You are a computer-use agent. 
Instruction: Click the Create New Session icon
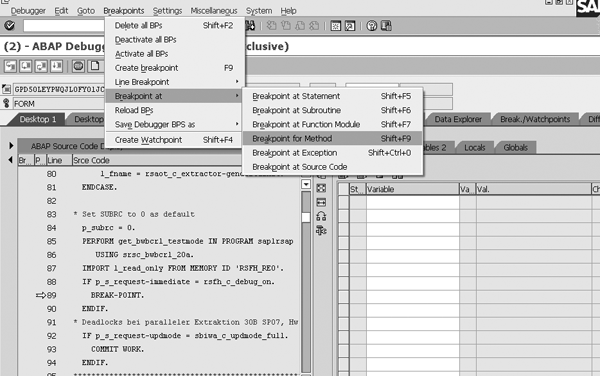pyautogui.click(x=336, y=26)
